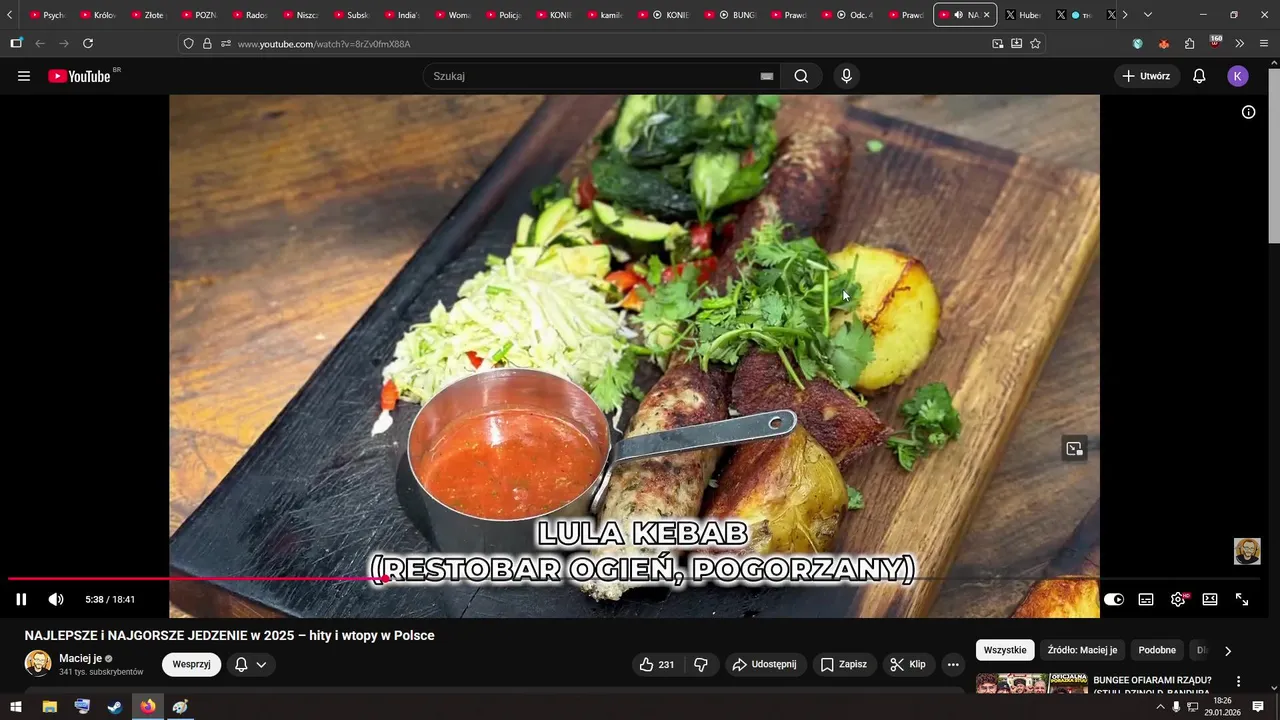1280x720 pixels.
Task: Select the Wszystkie filter chip
Action: (1005, 650)
